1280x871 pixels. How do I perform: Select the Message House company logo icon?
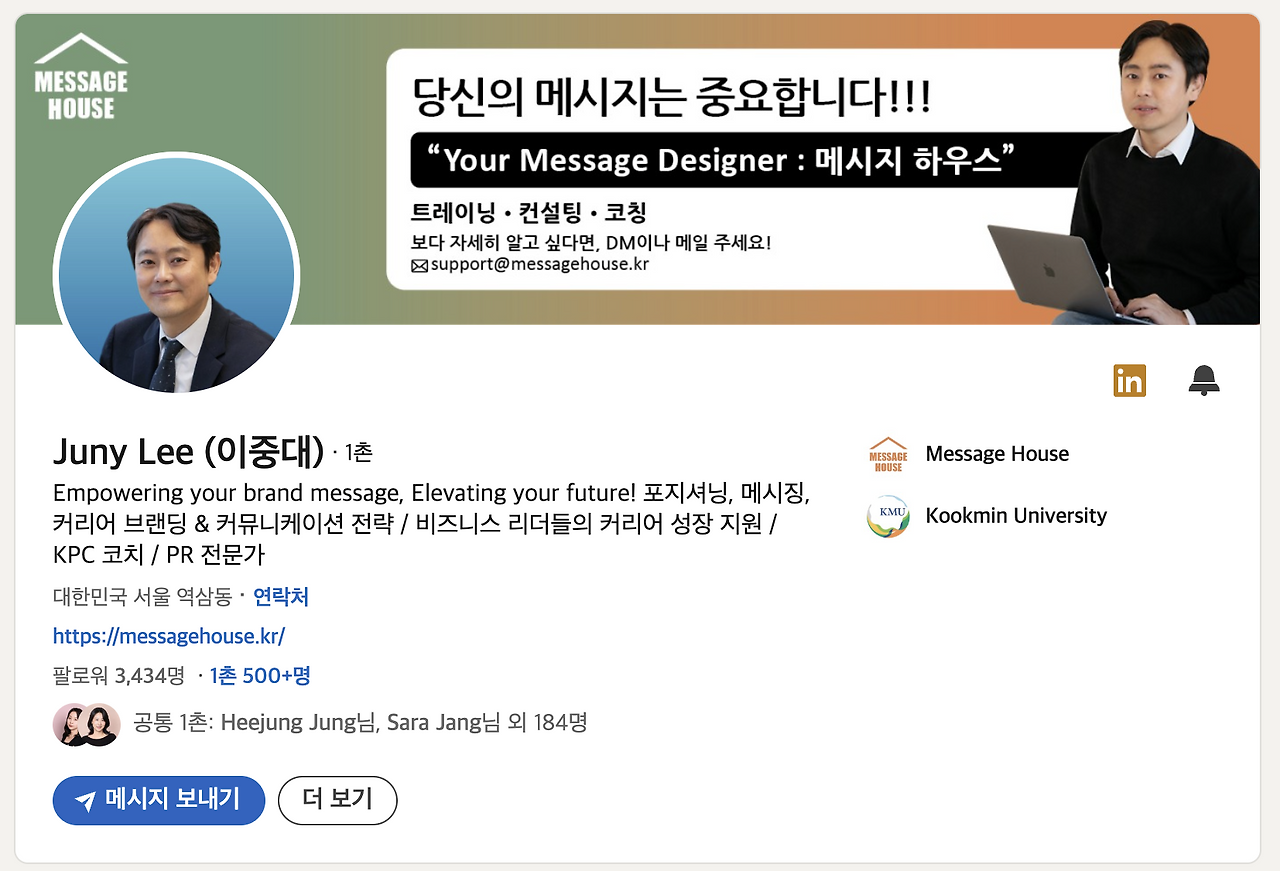pyautogui.click(x=887, y=454)
